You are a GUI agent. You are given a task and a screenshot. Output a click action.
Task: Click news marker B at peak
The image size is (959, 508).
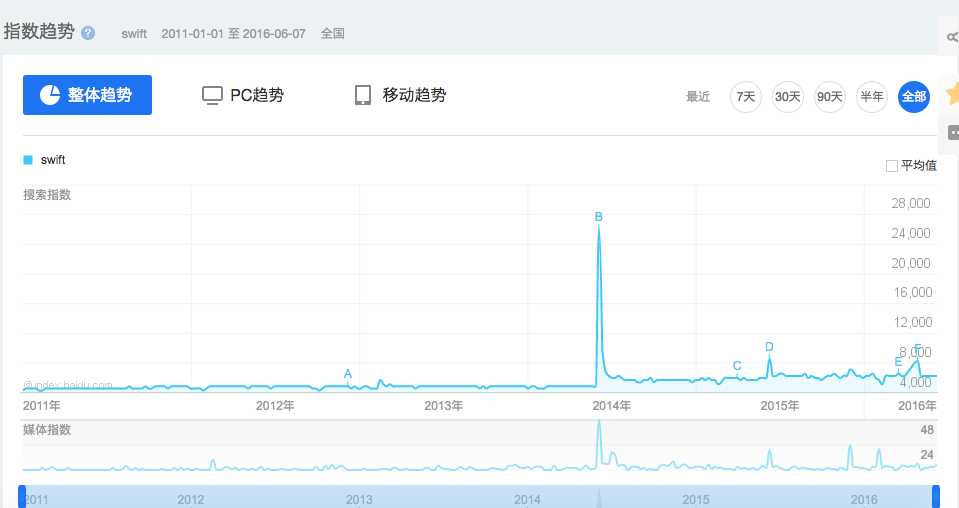point(599,216)
